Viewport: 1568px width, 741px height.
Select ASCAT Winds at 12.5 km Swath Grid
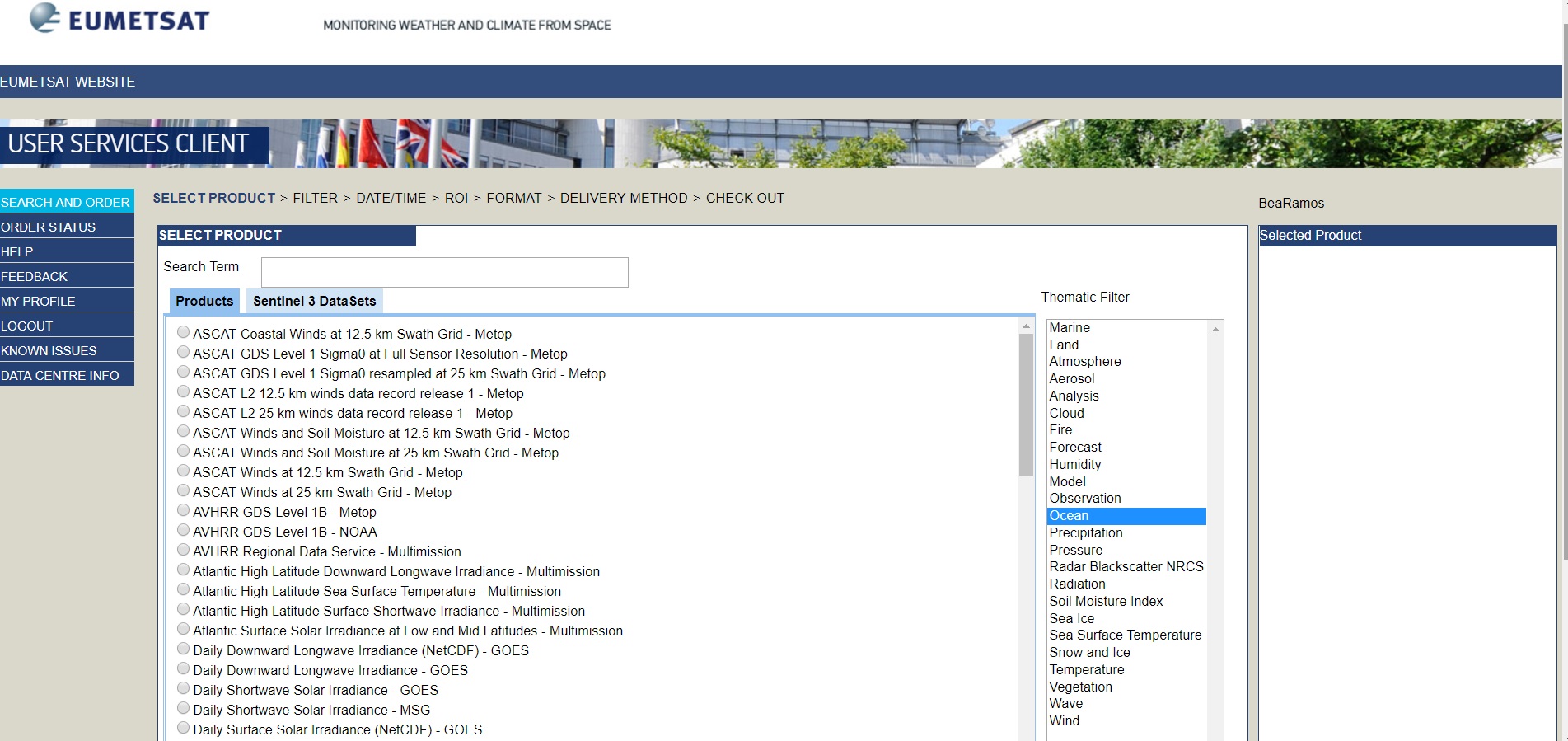(x=183, y=471)
